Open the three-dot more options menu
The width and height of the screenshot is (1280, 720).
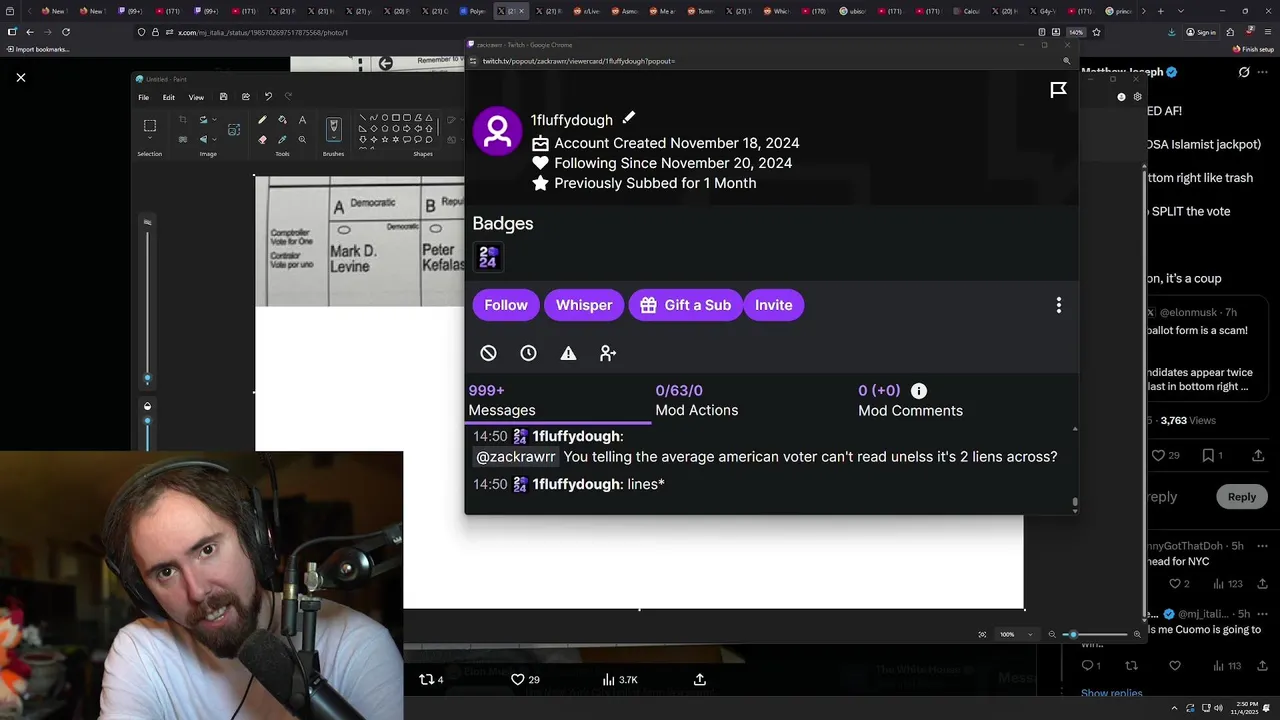(1059, 305)
